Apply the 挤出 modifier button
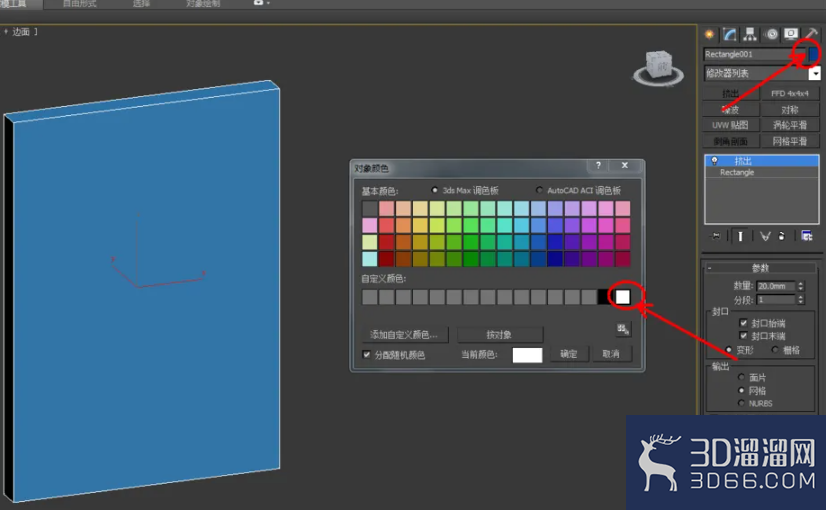The image size is (826, 510). coord(730,93)
